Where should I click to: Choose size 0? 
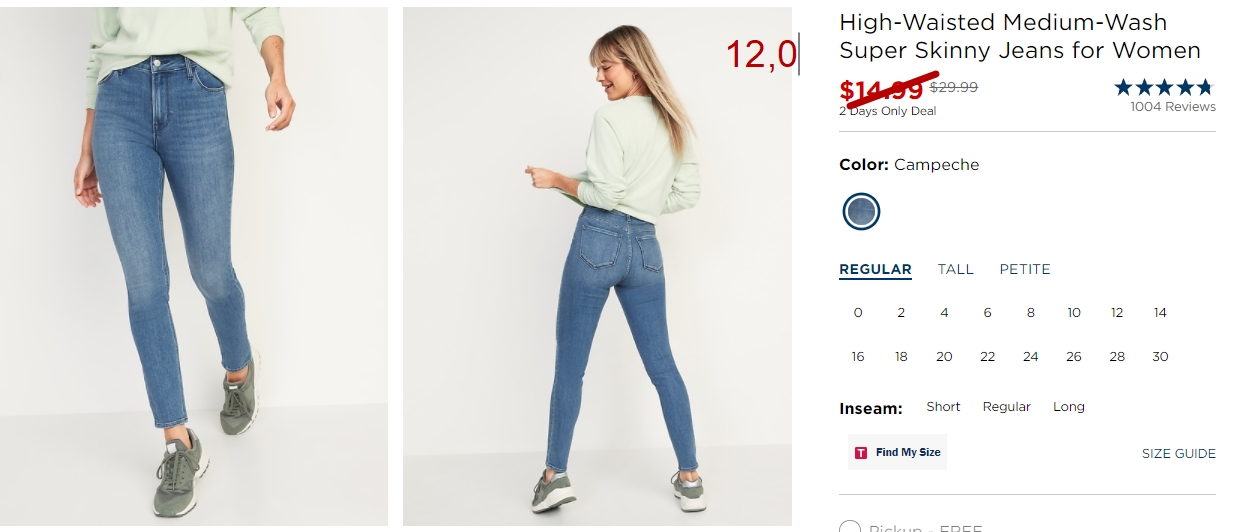tap(858, 313)
